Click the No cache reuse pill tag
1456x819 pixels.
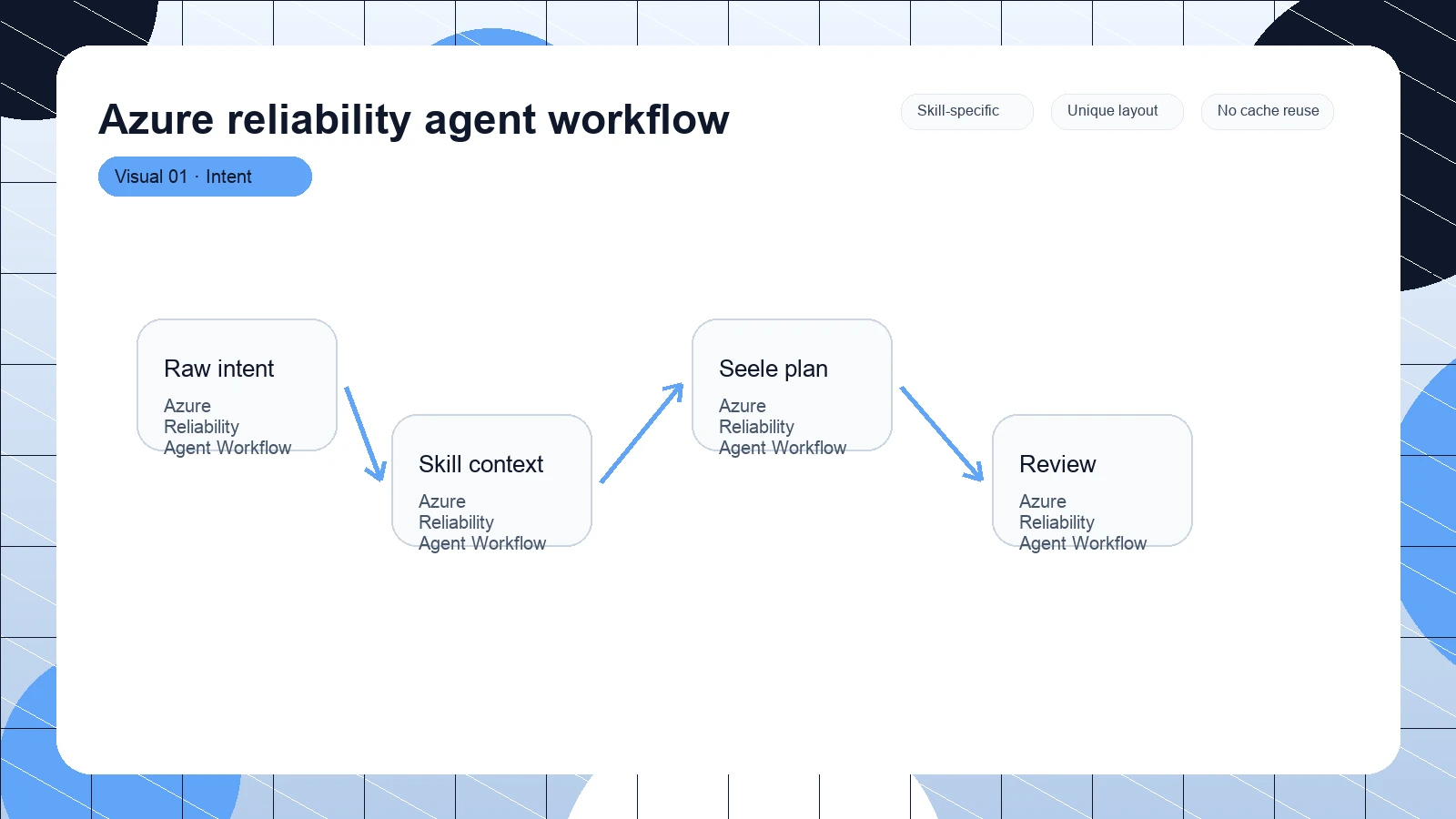tap(1267, 111)
